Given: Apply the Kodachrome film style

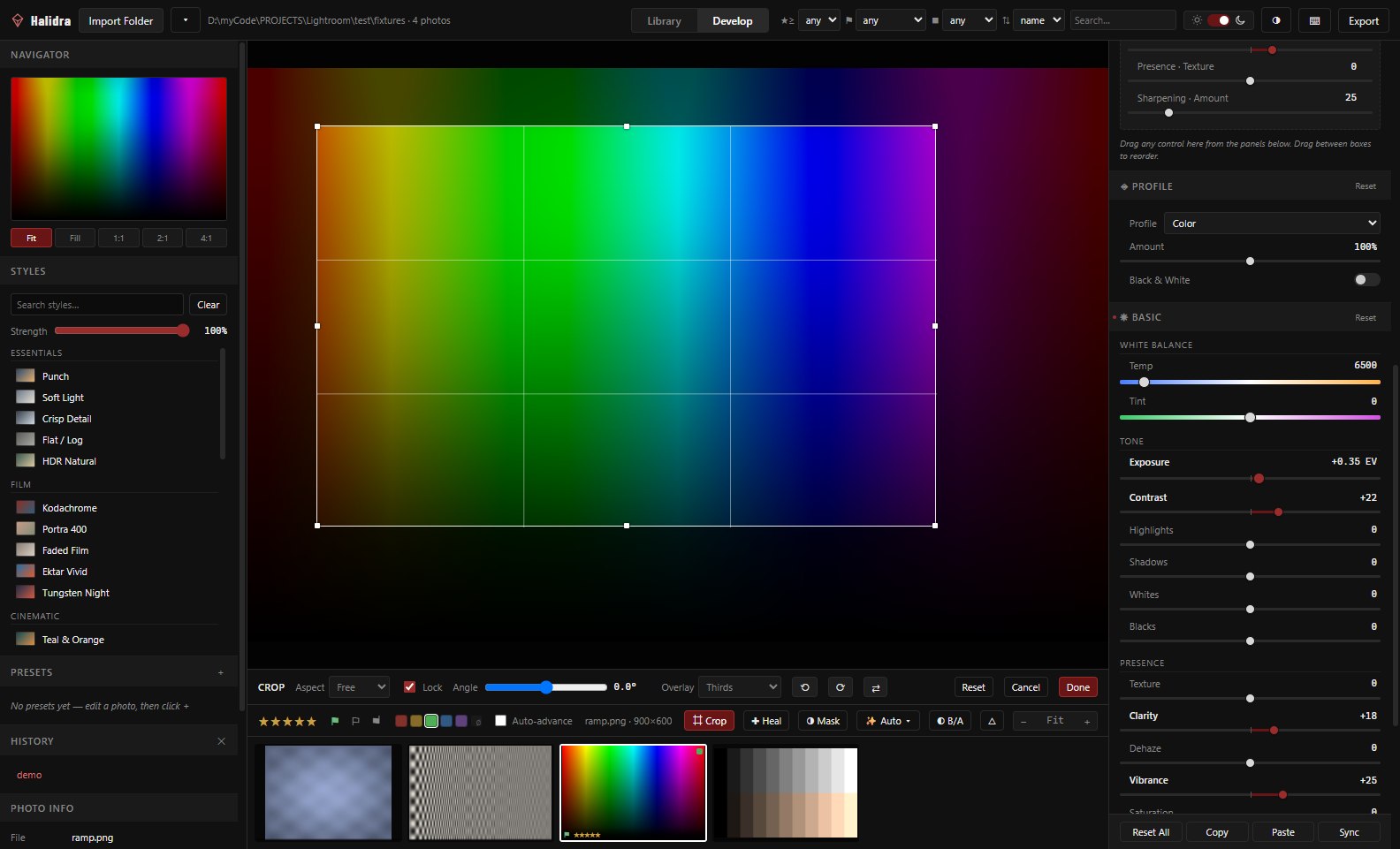Looking at the screenshot, I should [115, 508].
